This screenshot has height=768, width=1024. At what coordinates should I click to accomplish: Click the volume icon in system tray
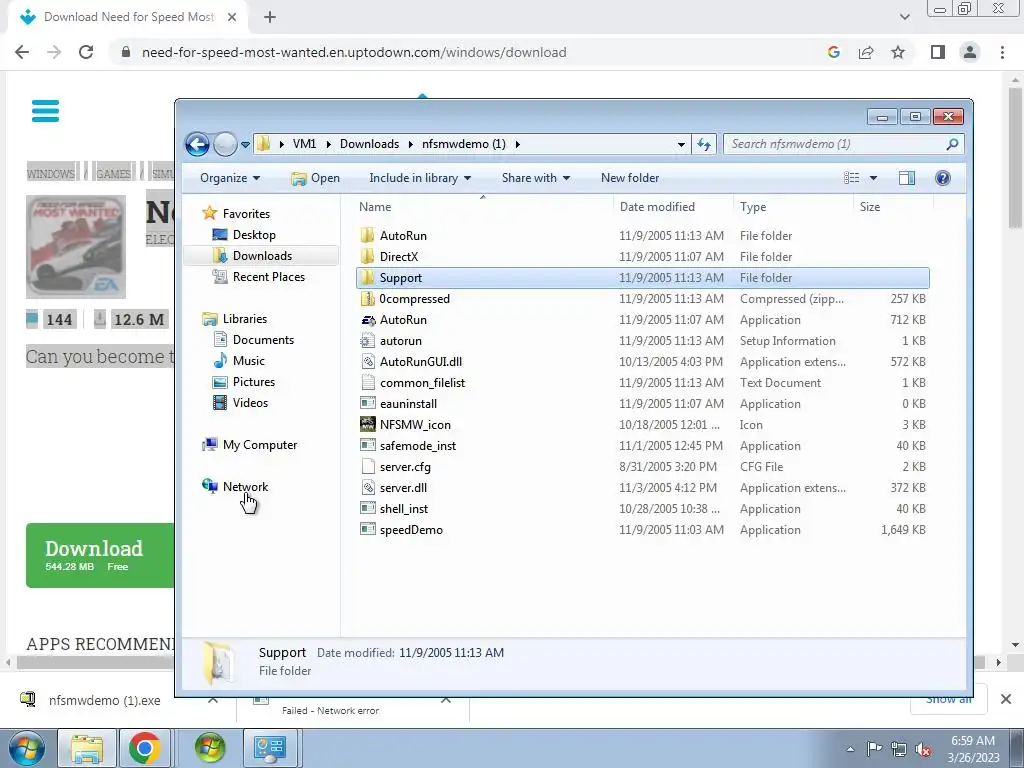click(923, 749)
